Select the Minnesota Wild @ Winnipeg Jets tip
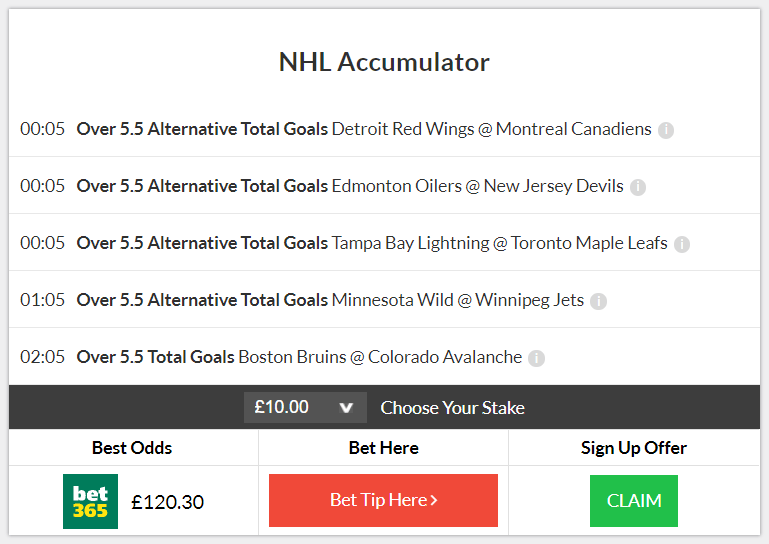Screen dimensions: 769x544 [384, 299]
